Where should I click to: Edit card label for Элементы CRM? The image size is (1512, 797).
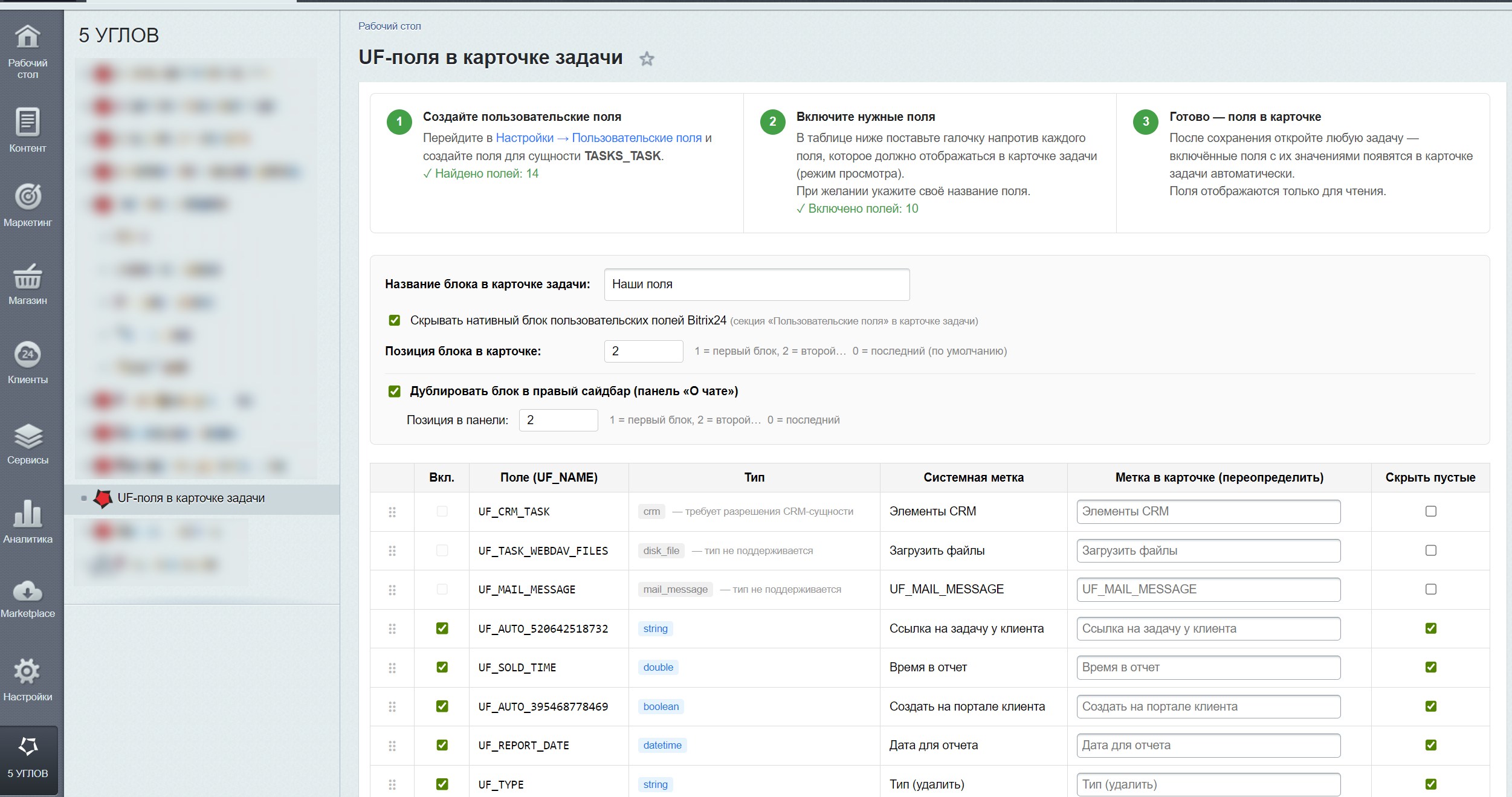(1209, 512)
